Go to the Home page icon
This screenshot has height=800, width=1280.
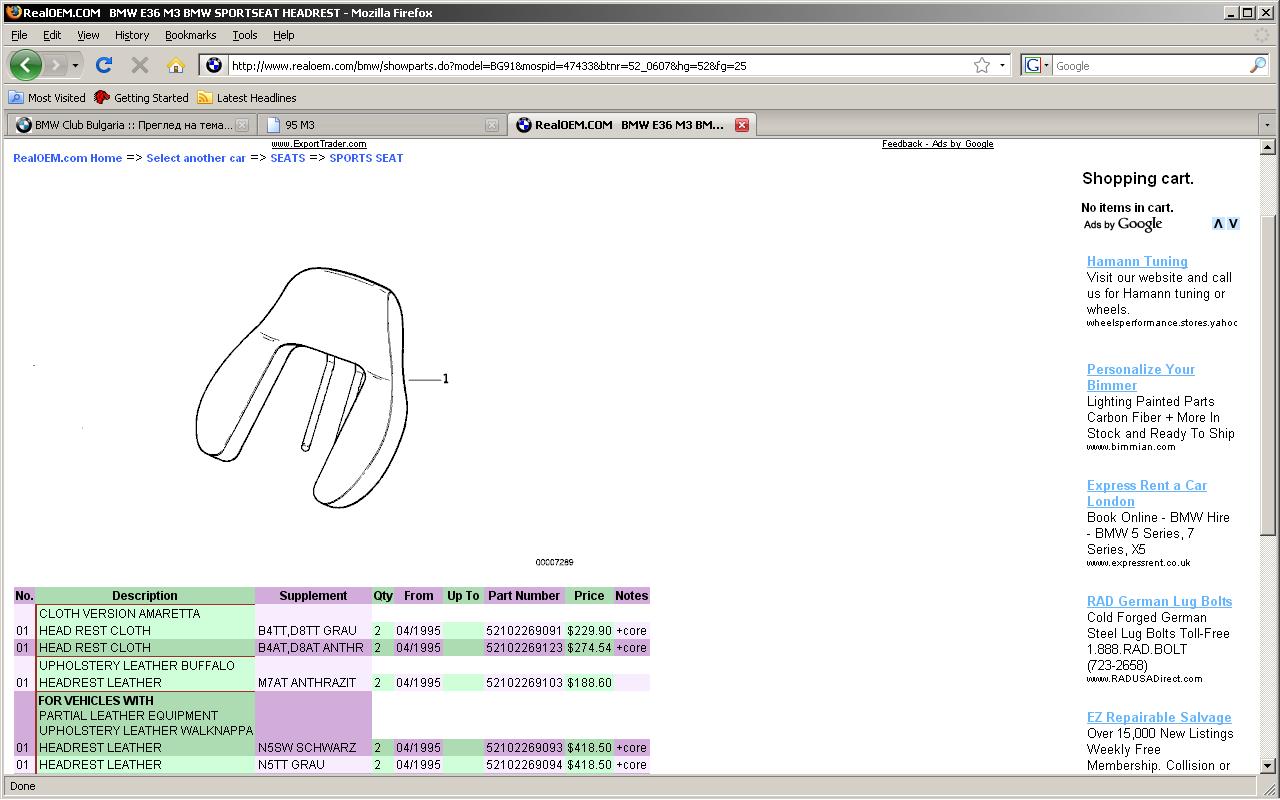(176, 65)
